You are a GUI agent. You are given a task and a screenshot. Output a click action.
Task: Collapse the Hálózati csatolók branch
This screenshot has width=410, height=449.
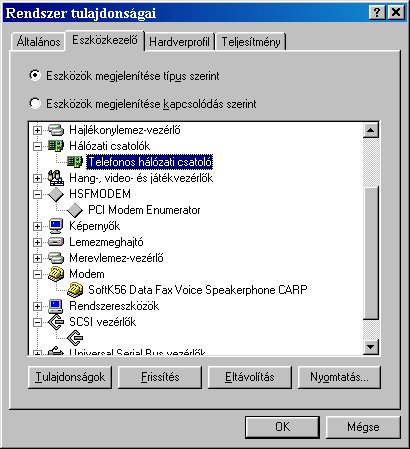pos(37,146)
